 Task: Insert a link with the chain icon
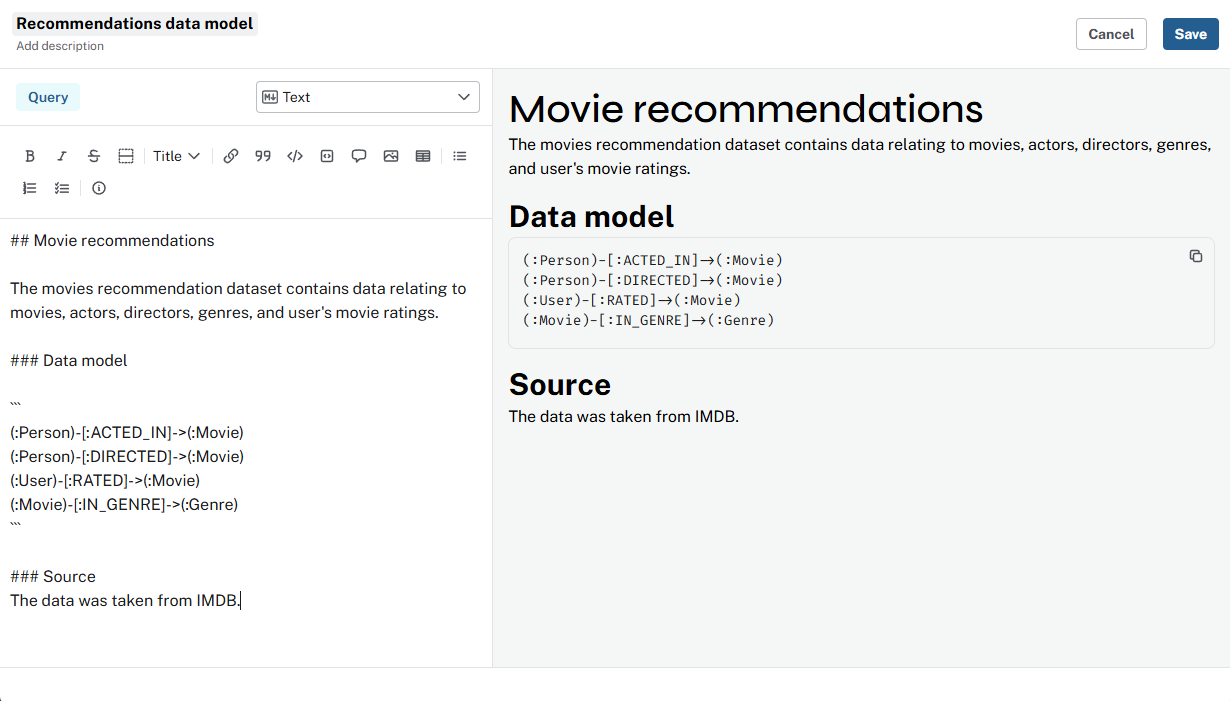point(231,156)
